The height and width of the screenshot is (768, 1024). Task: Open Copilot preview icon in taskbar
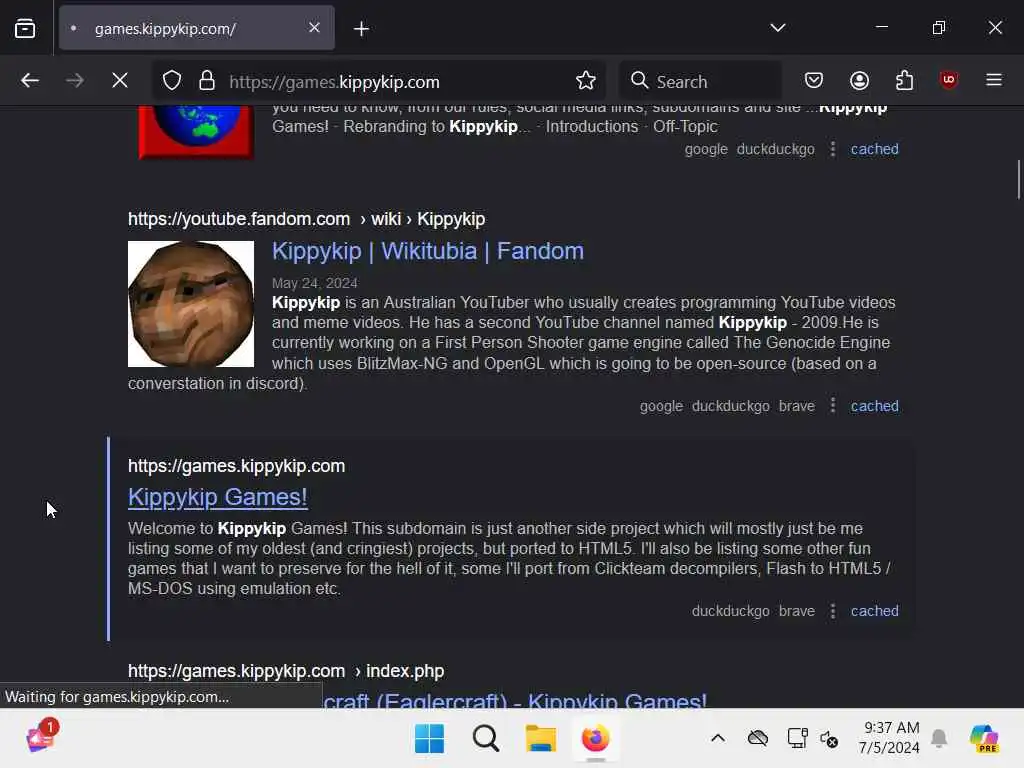tap(984, 739)
